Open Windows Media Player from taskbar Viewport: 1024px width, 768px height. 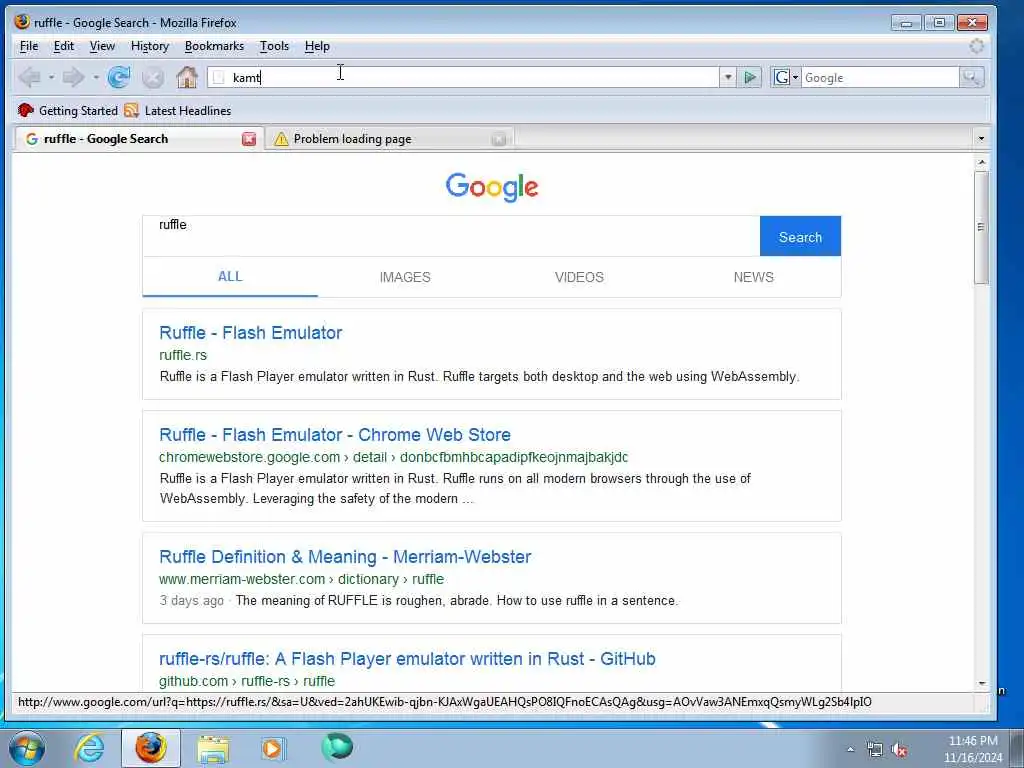click(273, 748)
